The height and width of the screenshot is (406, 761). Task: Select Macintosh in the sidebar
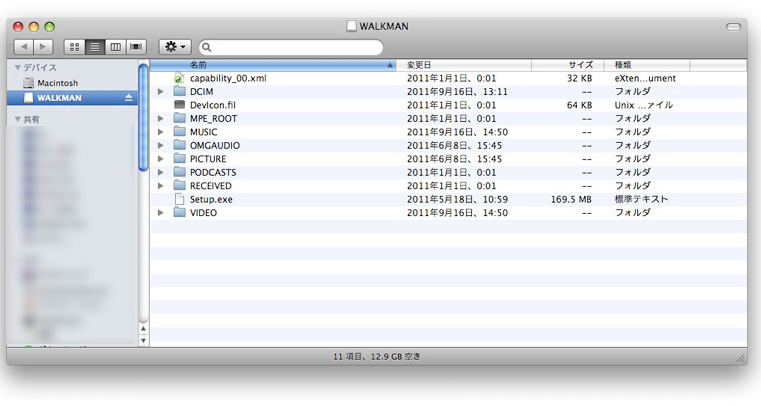point(57,83)
